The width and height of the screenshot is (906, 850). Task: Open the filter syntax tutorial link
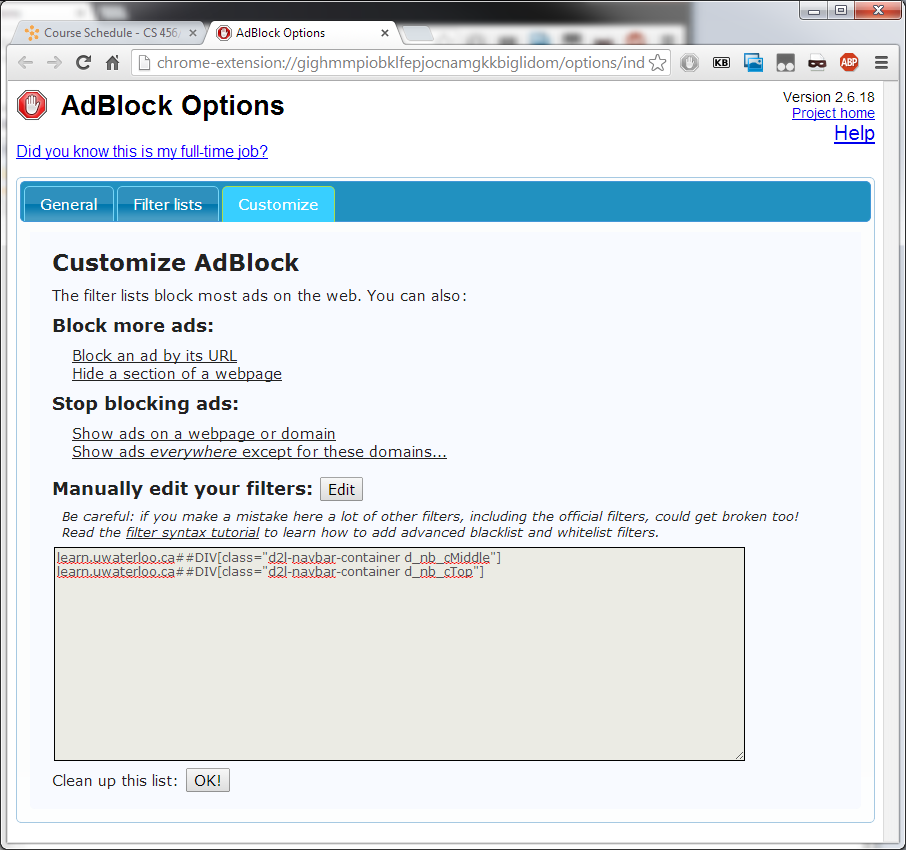[x=192, y=532]
